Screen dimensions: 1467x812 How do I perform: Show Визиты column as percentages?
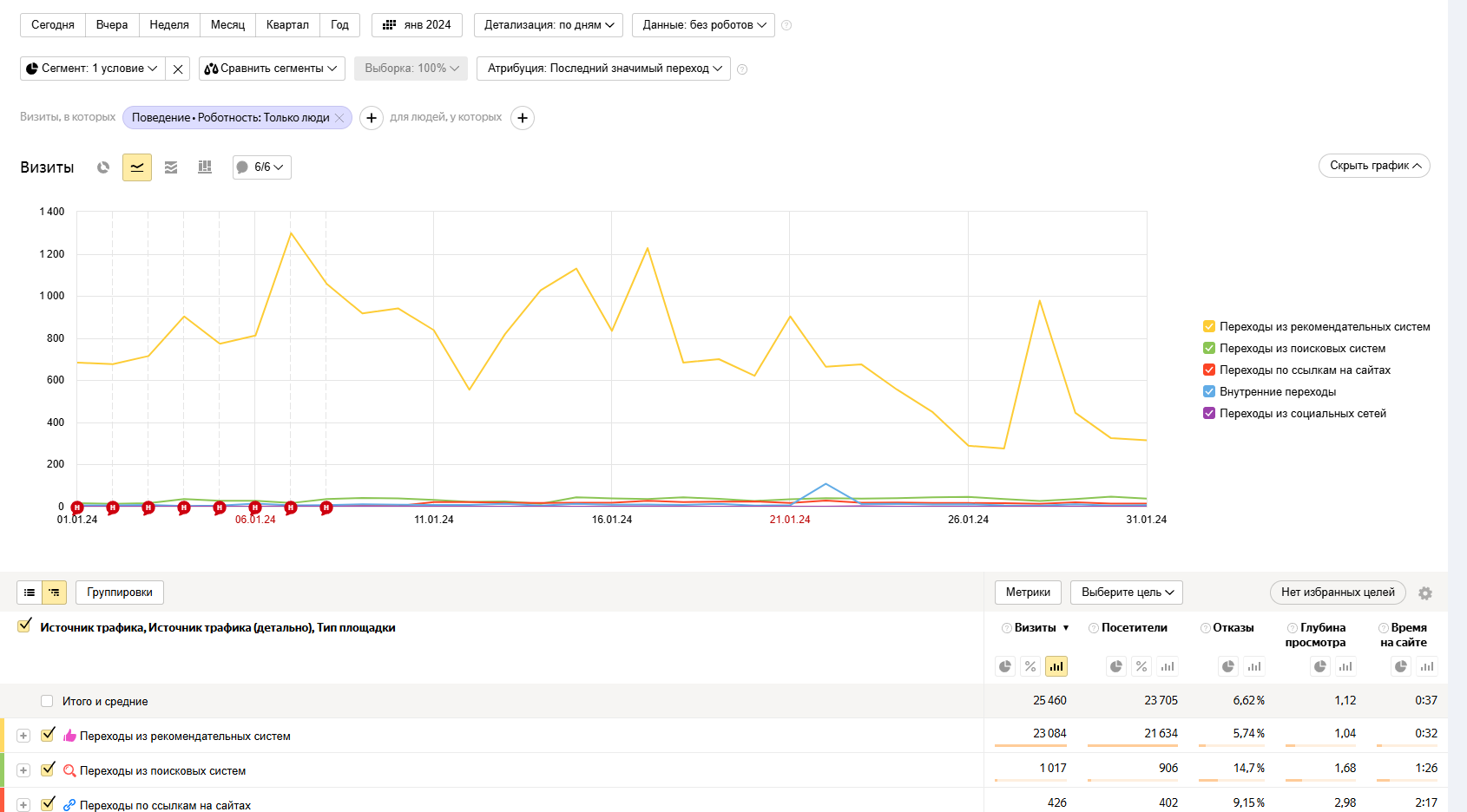point(1030,666)
